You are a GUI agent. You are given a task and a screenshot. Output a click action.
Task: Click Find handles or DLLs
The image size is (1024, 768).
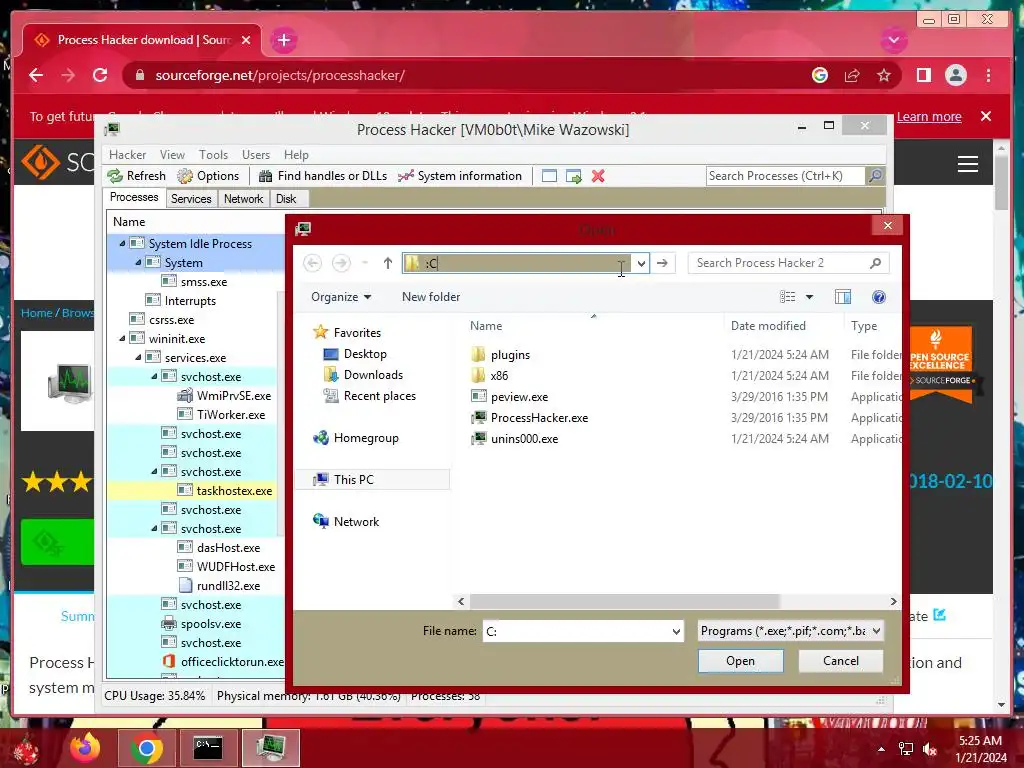(x=323, y=176)
